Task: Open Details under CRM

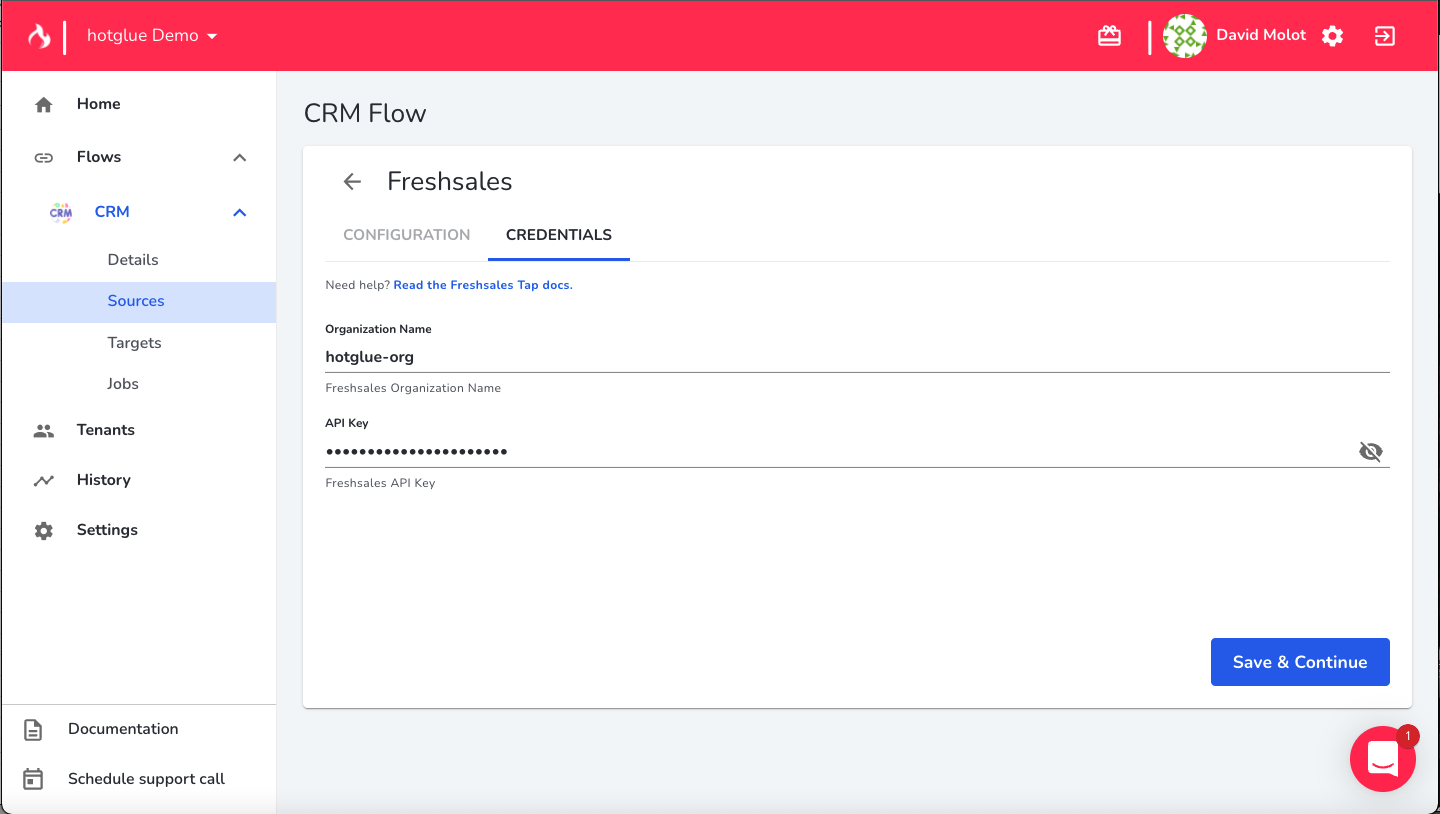Action: [133, 260]
